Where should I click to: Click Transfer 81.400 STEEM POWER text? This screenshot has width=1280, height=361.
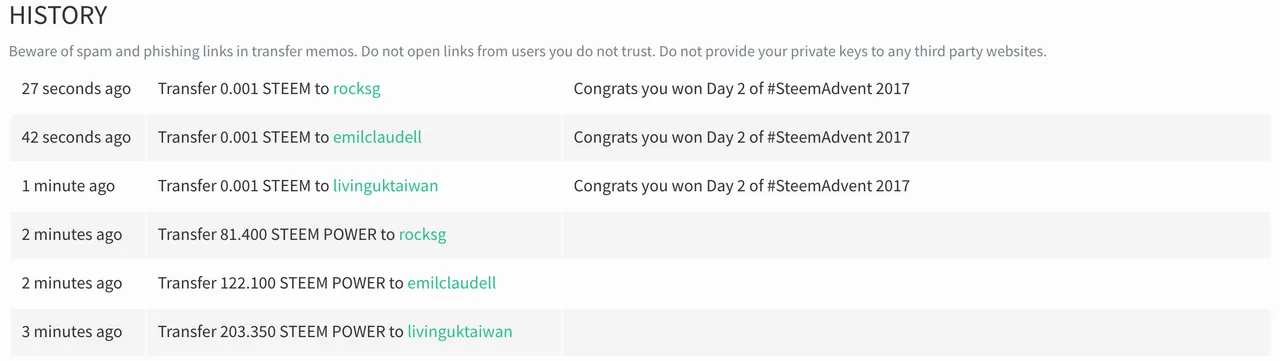click(x=276, y=235)
